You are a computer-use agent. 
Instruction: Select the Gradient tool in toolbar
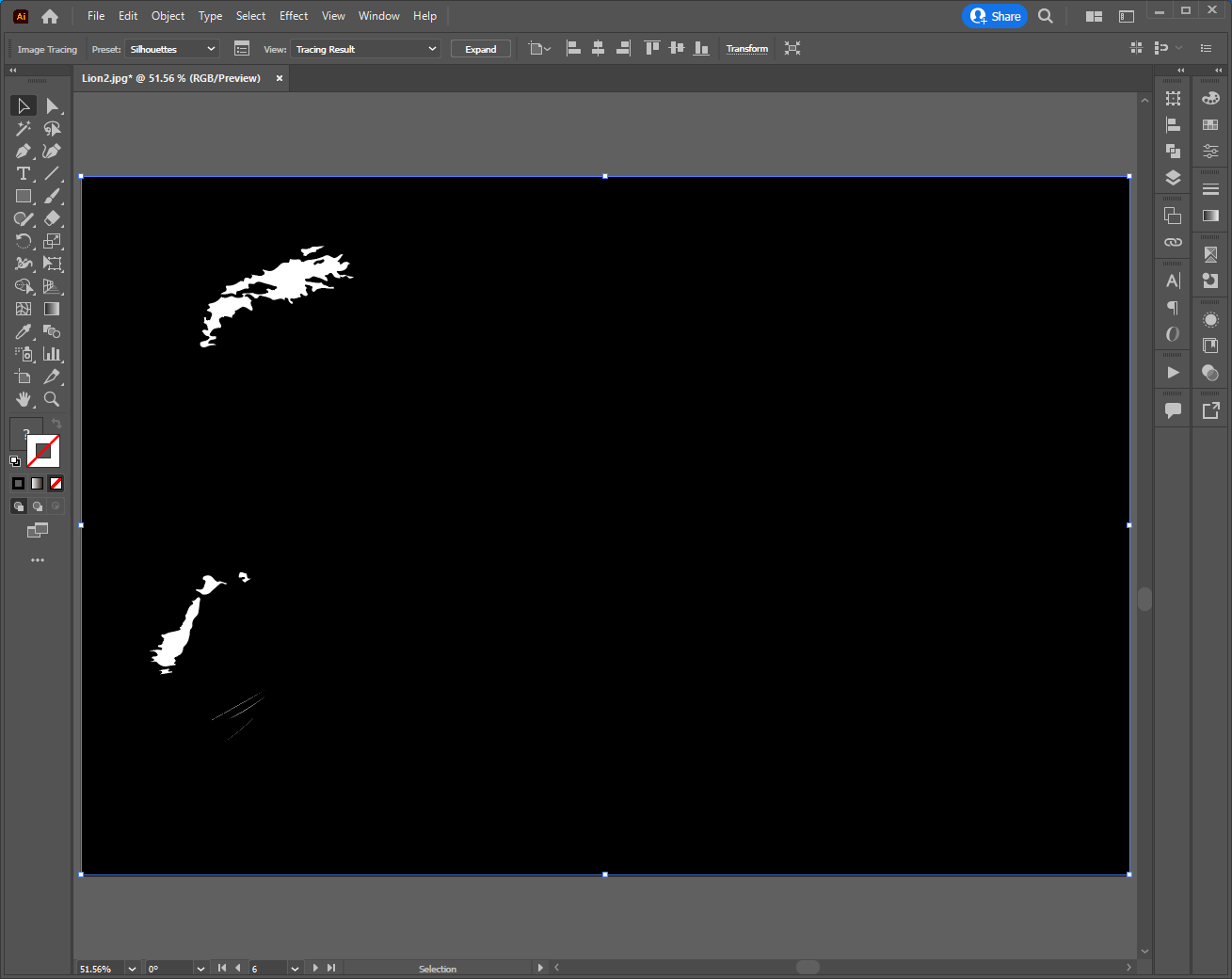53,309
